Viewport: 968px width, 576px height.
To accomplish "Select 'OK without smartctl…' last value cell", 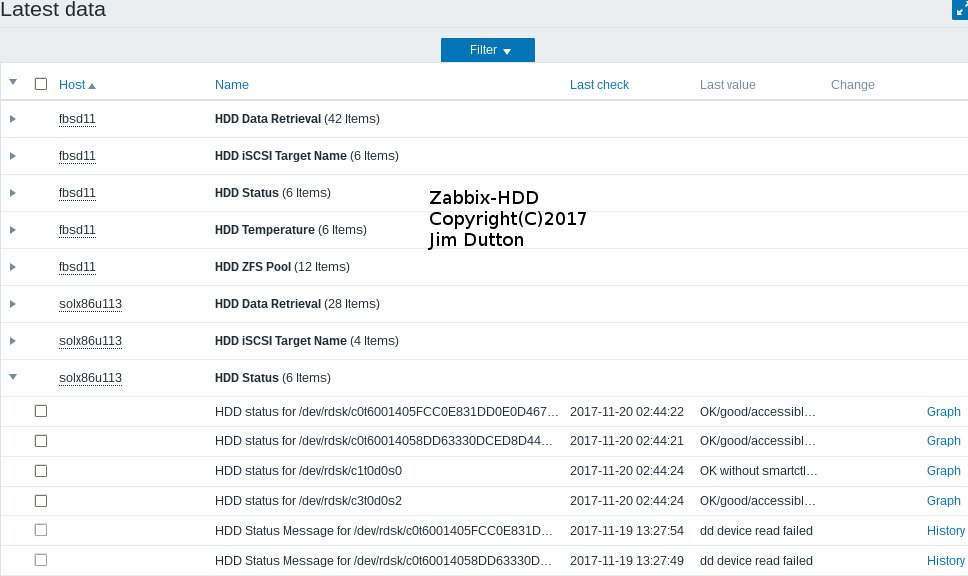I will pos(758,470).
